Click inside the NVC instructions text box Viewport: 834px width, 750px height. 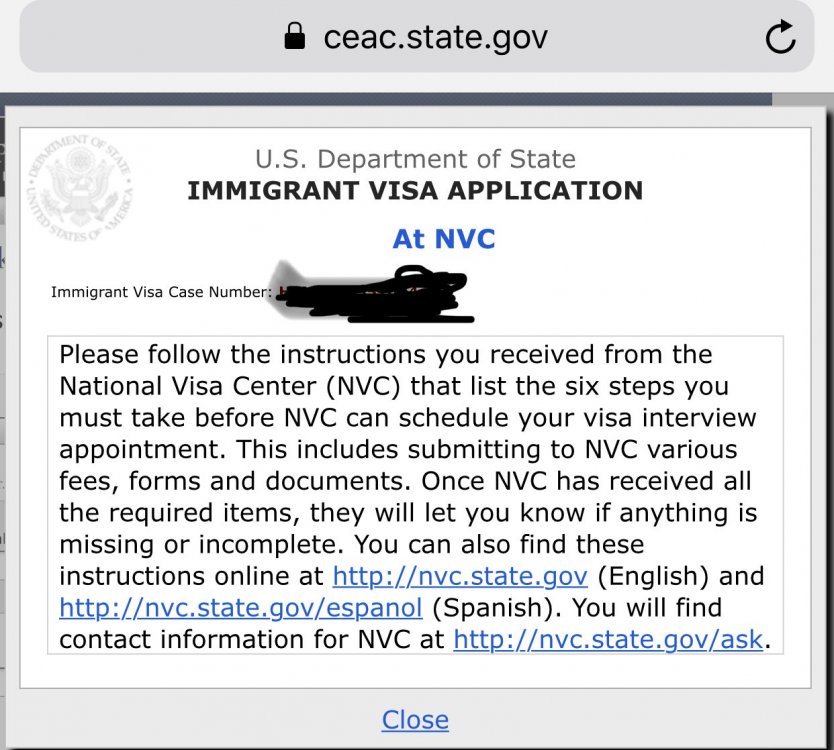point(415,495)
